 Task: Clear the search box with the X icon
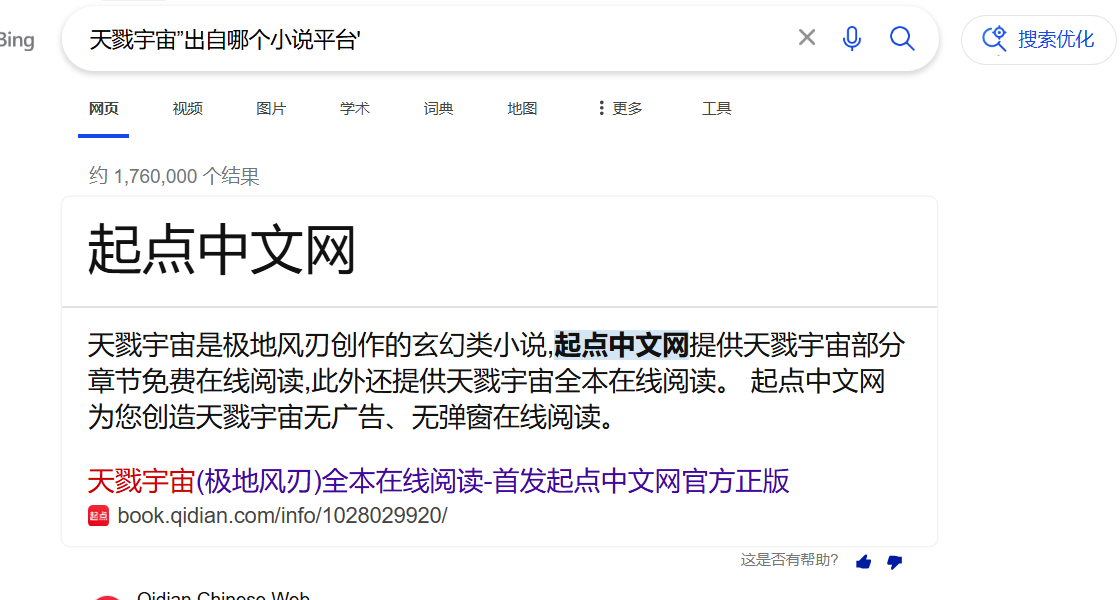(806, 37)
